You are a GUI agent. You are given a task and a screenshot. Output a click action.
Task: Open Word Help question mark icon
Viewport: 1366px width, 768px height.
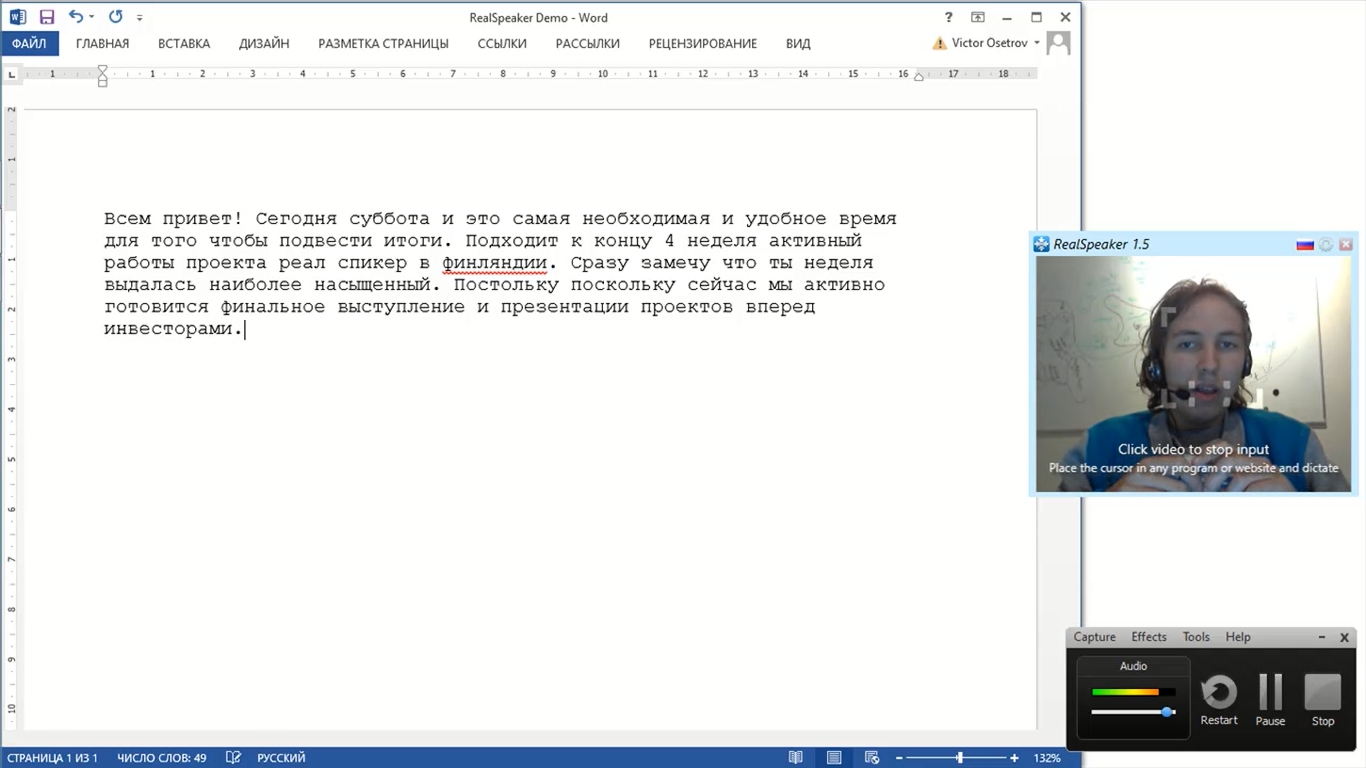coord(949,17)
